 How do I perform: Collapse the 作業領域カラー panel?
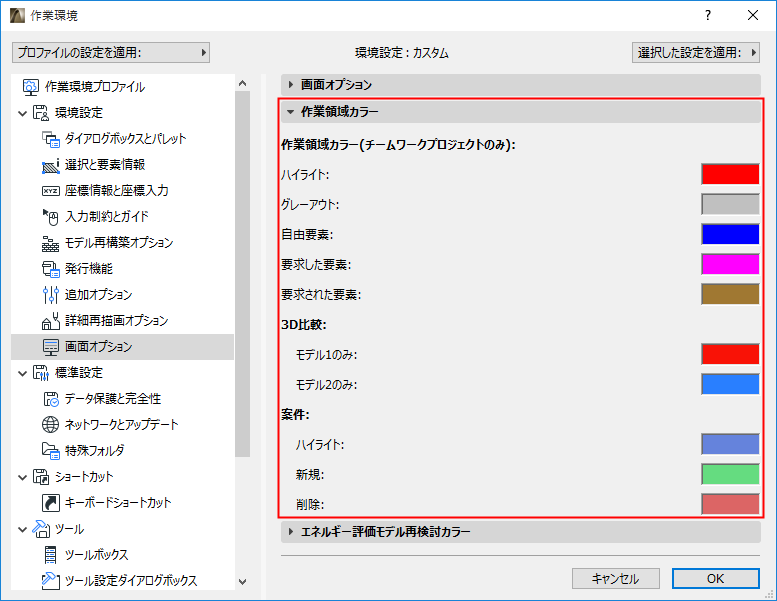(x=520, y=112)
